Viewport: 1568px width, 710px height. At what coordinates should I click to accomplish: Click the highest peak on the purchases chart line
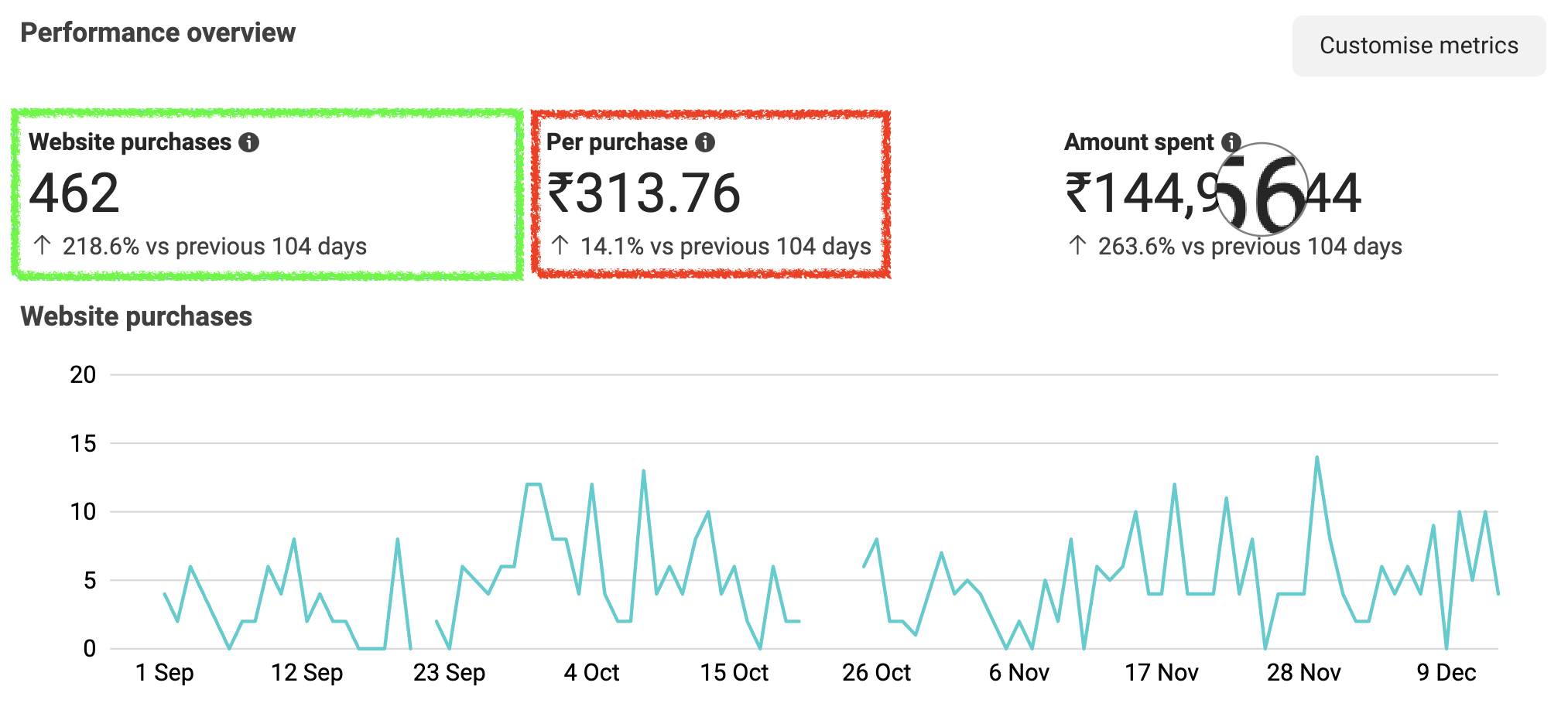(x=1316, y=458)
